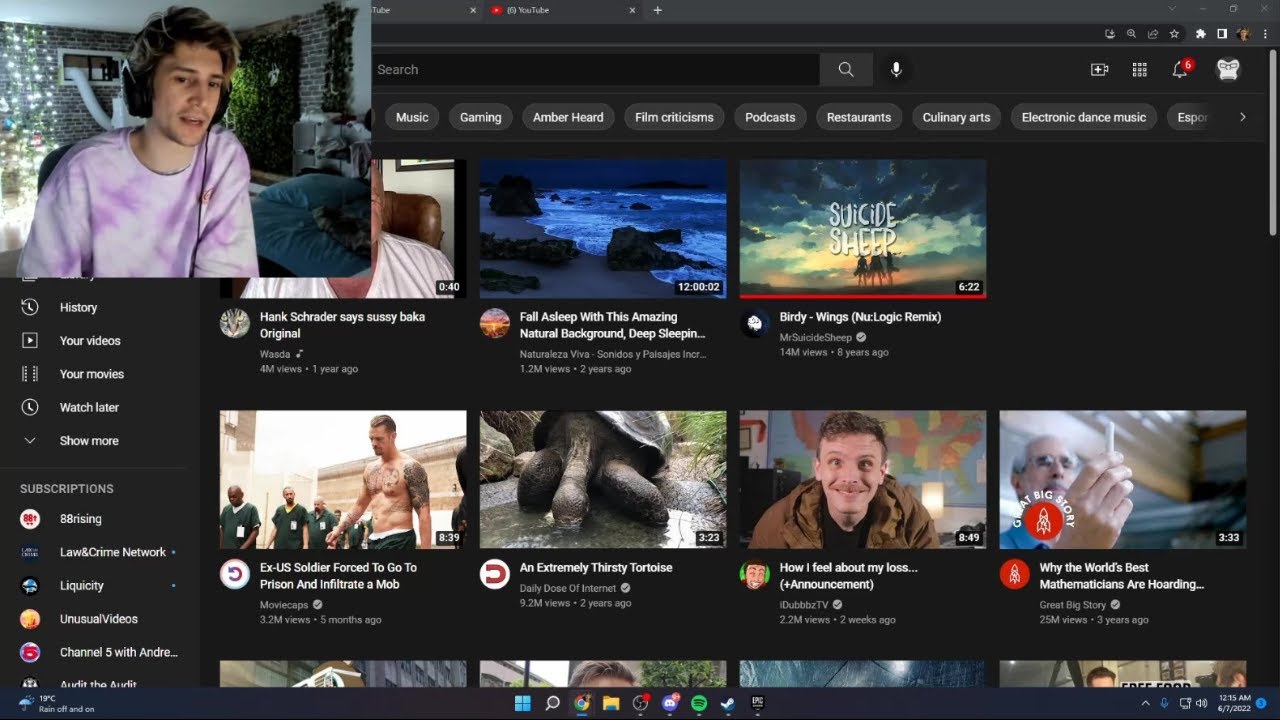The height and width of the screenshot is (720, 1280).
Task: Select the Podcasts chip
Action: [x=770, y=117]
